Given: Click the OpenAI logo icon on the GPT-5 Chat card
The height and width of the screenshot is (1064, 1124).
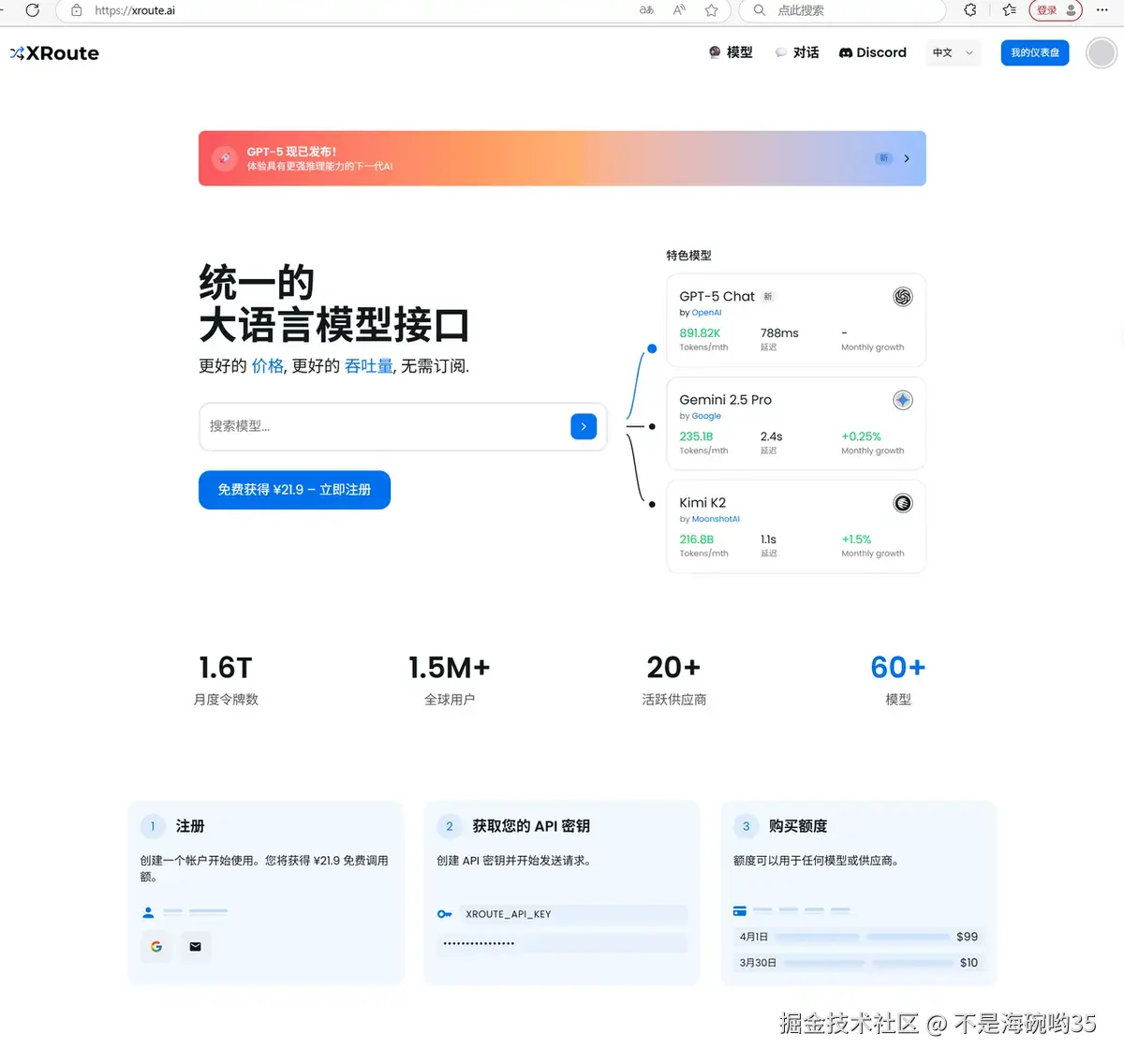Looking at the screenshot, I should 903,297.
